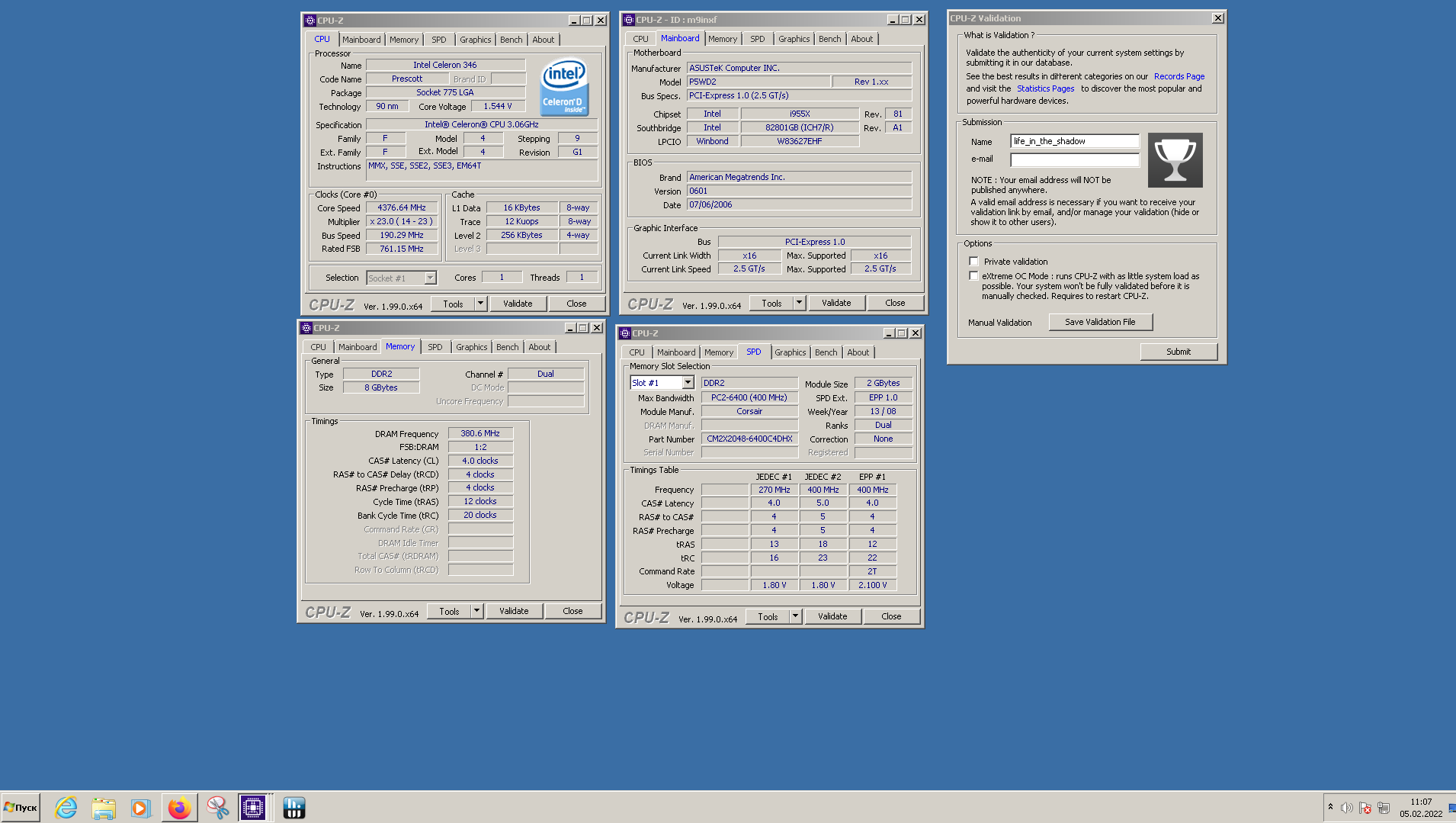
Task: Click motherboard model 'P5WD2'
Action: (758, 82)
